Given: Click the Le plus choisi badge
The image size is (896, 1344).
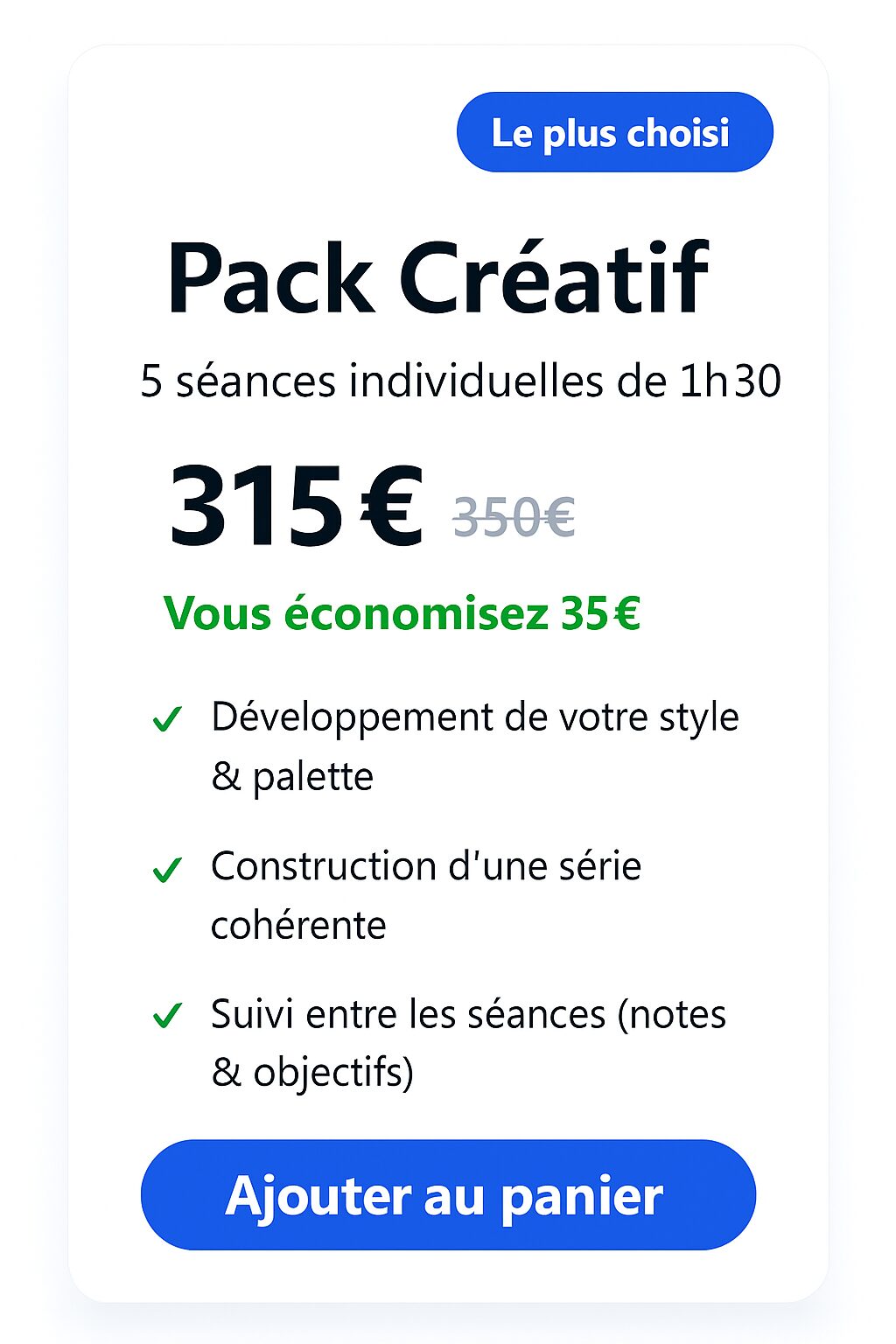Looking at the screenshot, I should (614, 132).
